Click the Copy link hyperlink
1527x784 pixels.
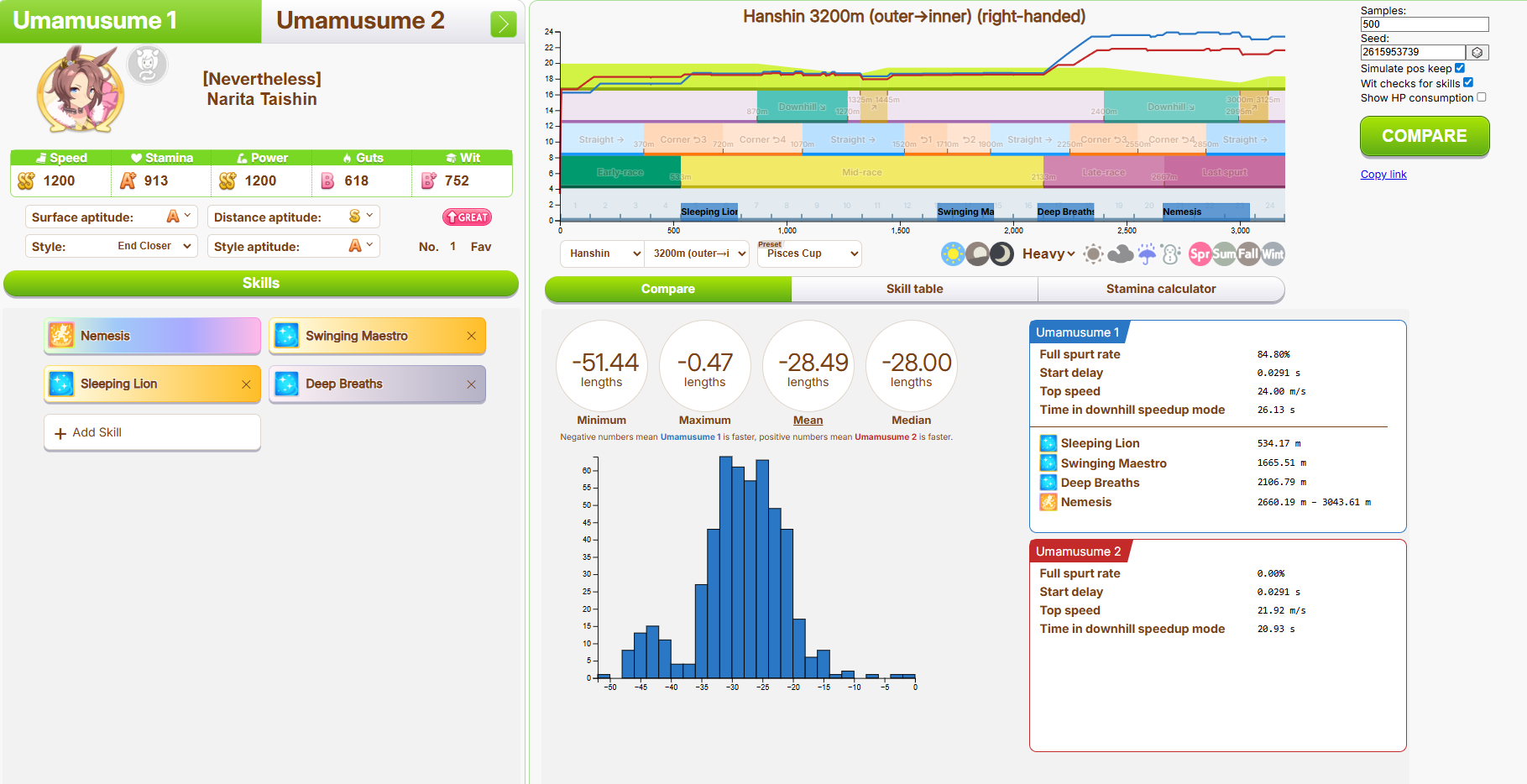coord(1383,175)
